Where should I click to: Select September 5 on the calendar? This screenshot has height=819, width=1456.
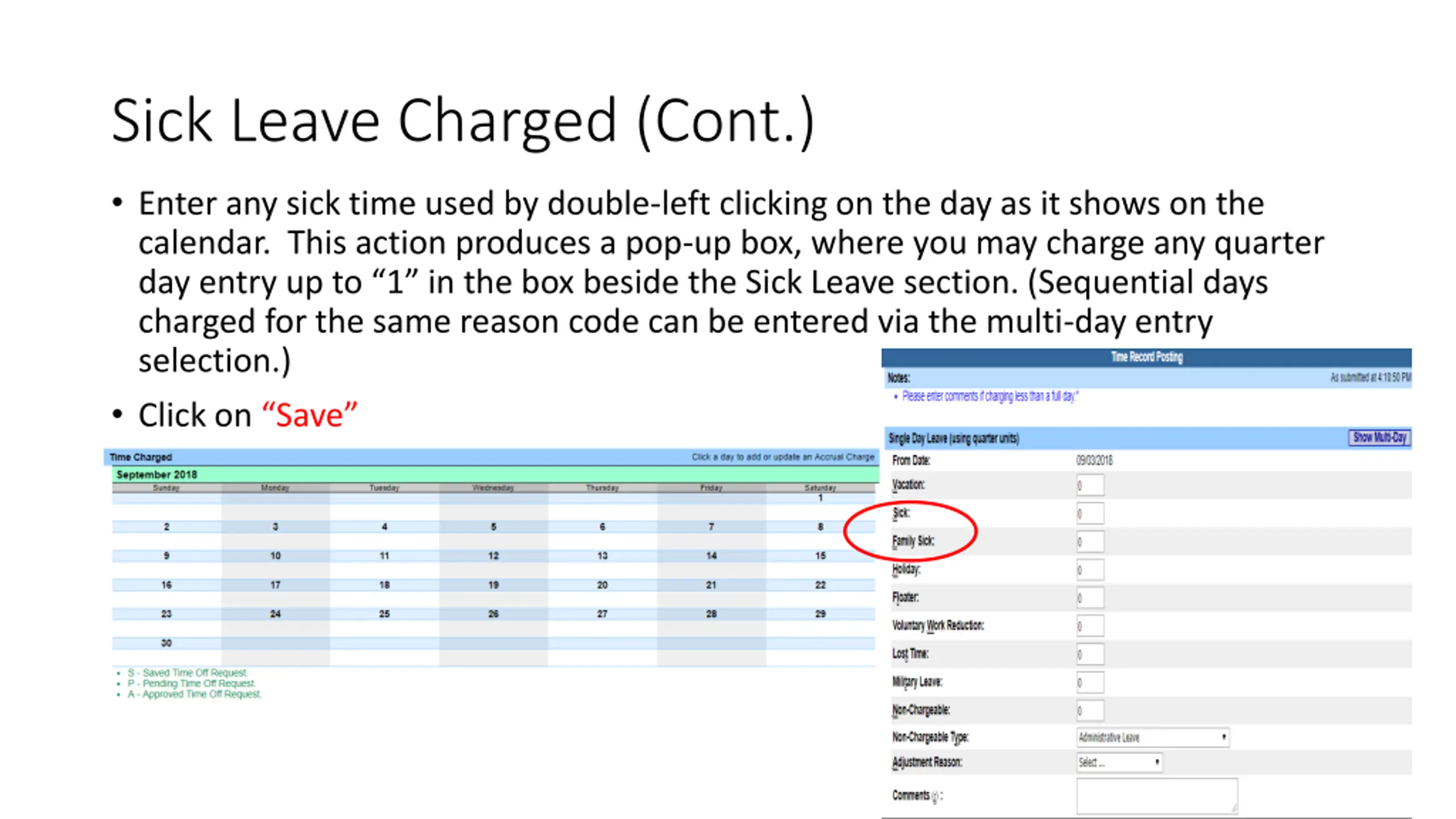(493, 527)
